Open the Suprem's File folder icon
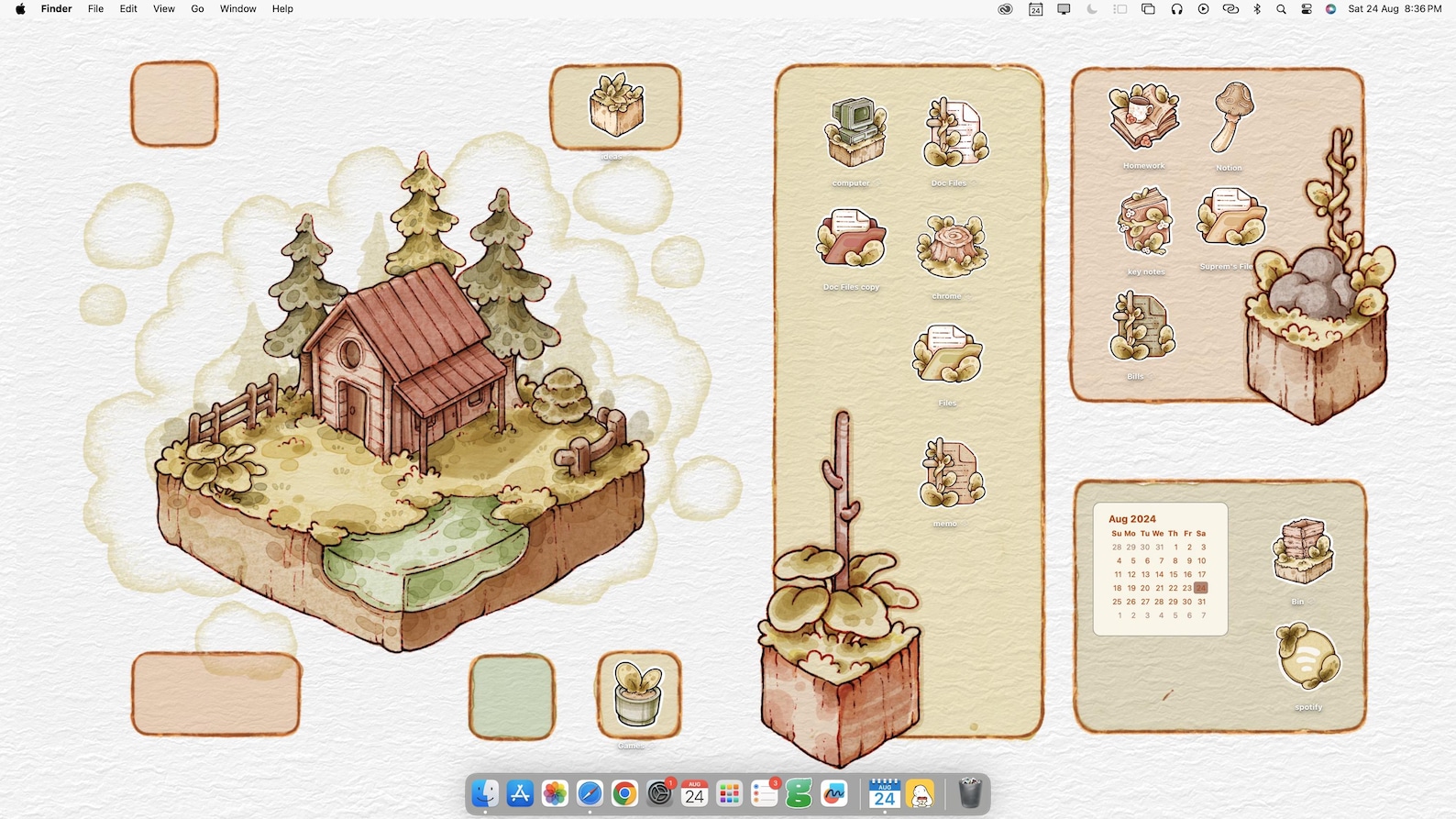 tap(1231, 216)
